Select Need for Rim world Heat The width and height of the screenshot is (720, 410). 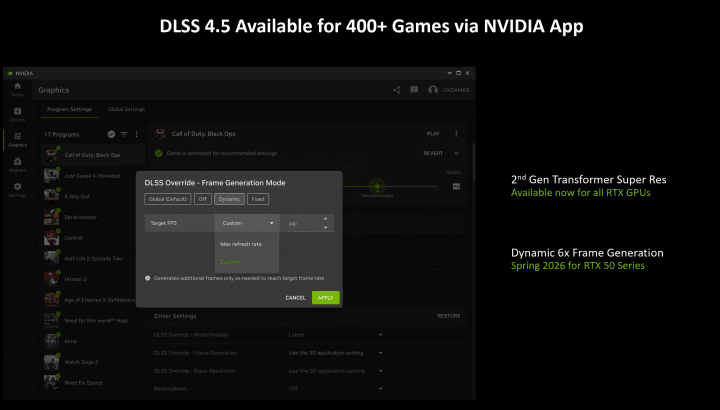tap(93, 320)
